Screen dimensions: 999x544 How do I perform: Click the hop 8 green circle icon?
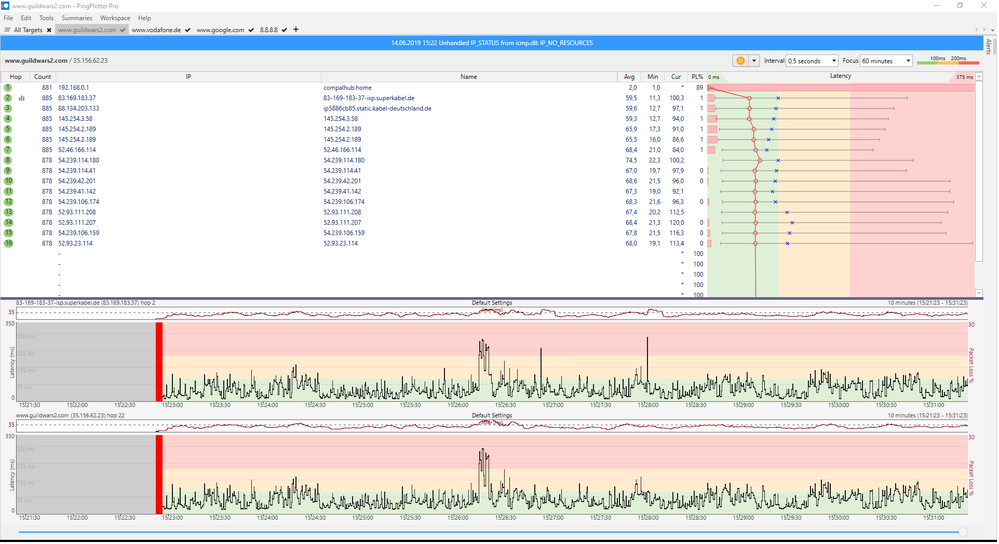[7, 160]
